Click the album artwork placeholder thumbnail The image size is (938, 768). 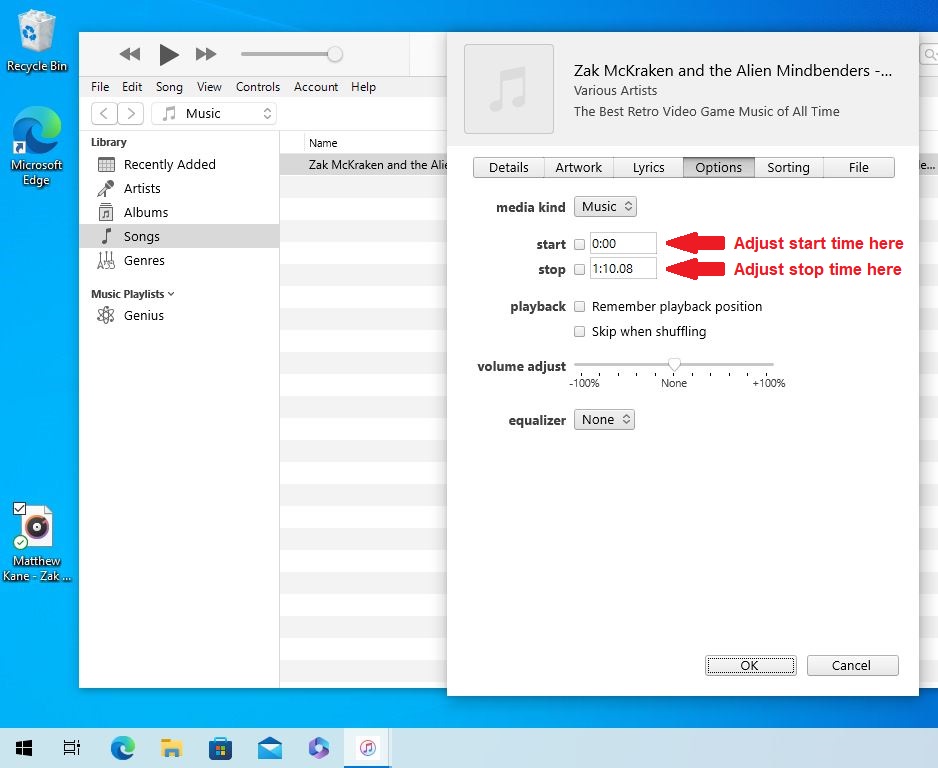[x=508, y=89]
